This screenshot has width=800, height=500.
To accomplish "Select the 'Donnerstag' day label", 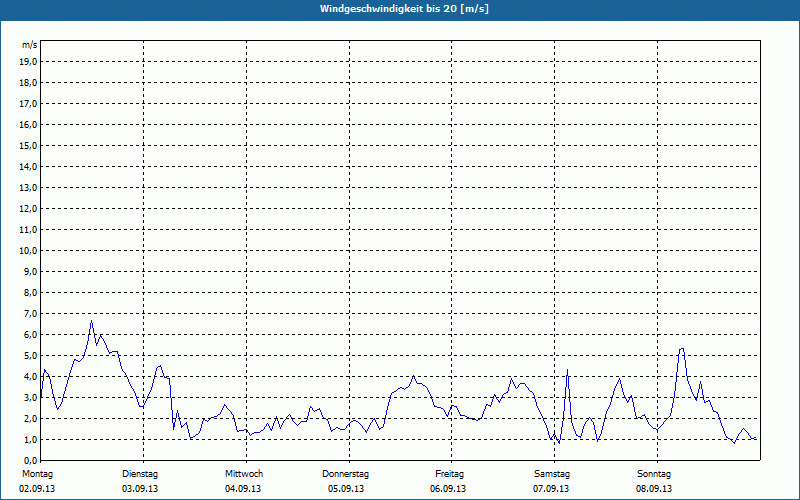I will [345, 474].
